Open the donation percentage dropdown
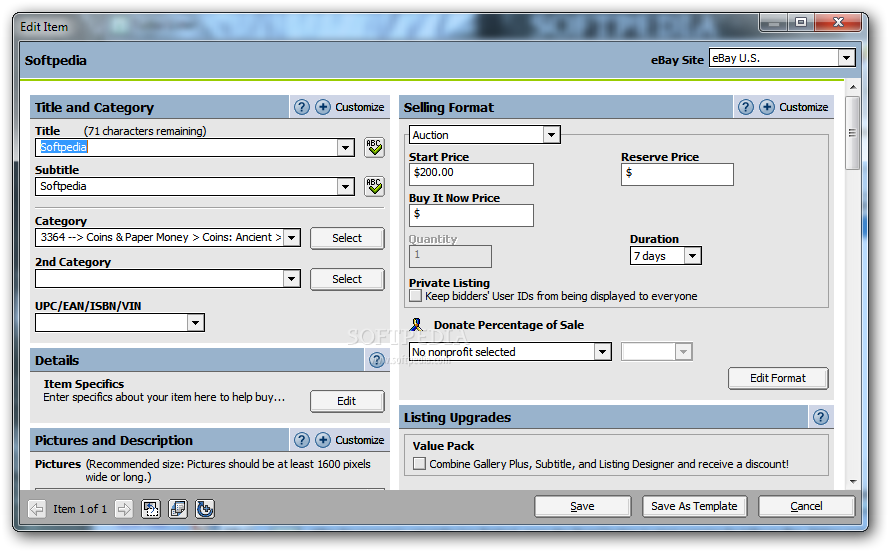Image resolution: width=889 pixels, height=552 pixels. pos(683,352)
